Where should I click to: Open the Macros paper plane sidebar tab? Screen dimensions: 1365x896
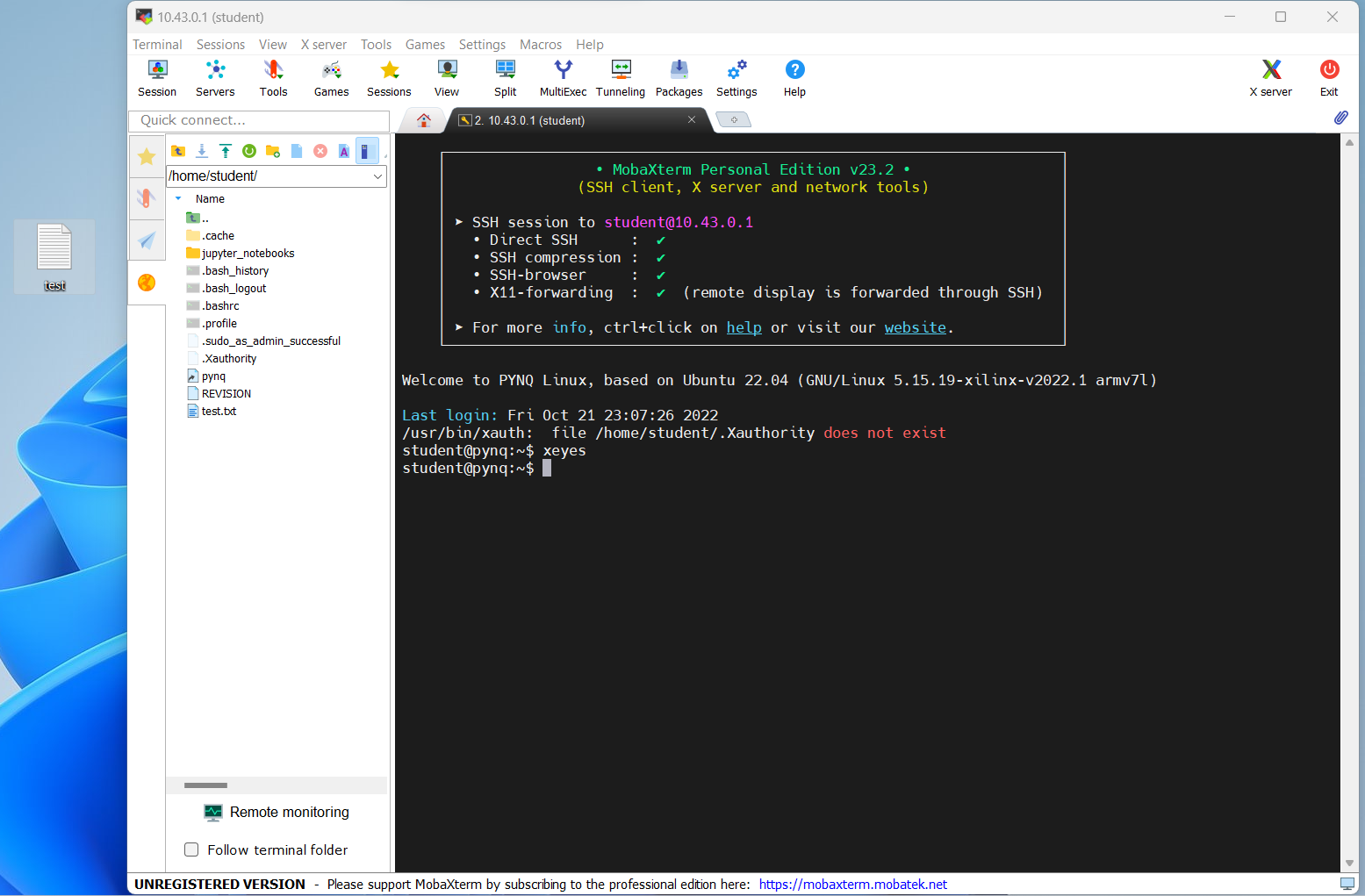(x=147, y=240)
